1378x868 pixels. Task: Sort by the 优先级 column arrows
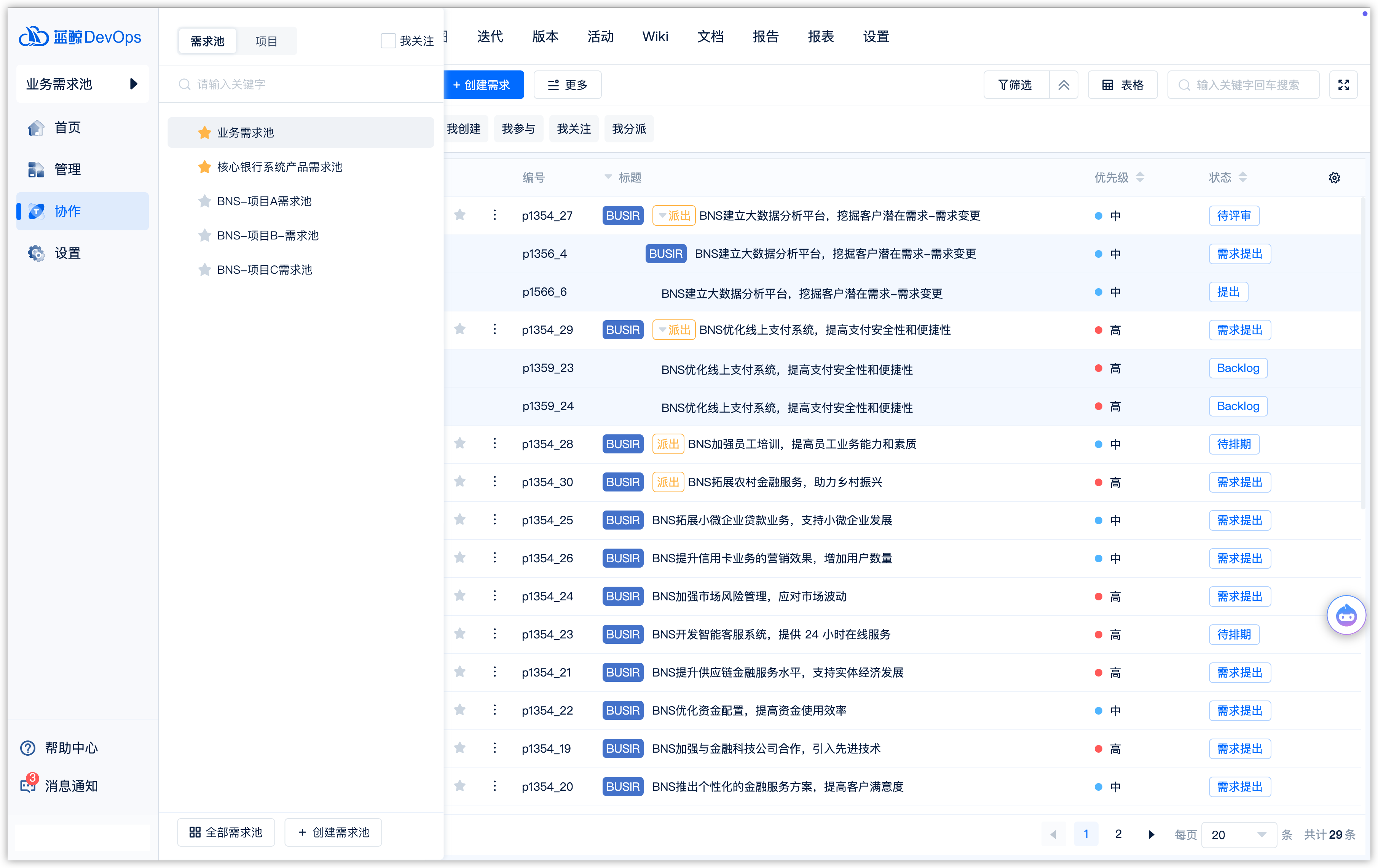click(1139, 177)
